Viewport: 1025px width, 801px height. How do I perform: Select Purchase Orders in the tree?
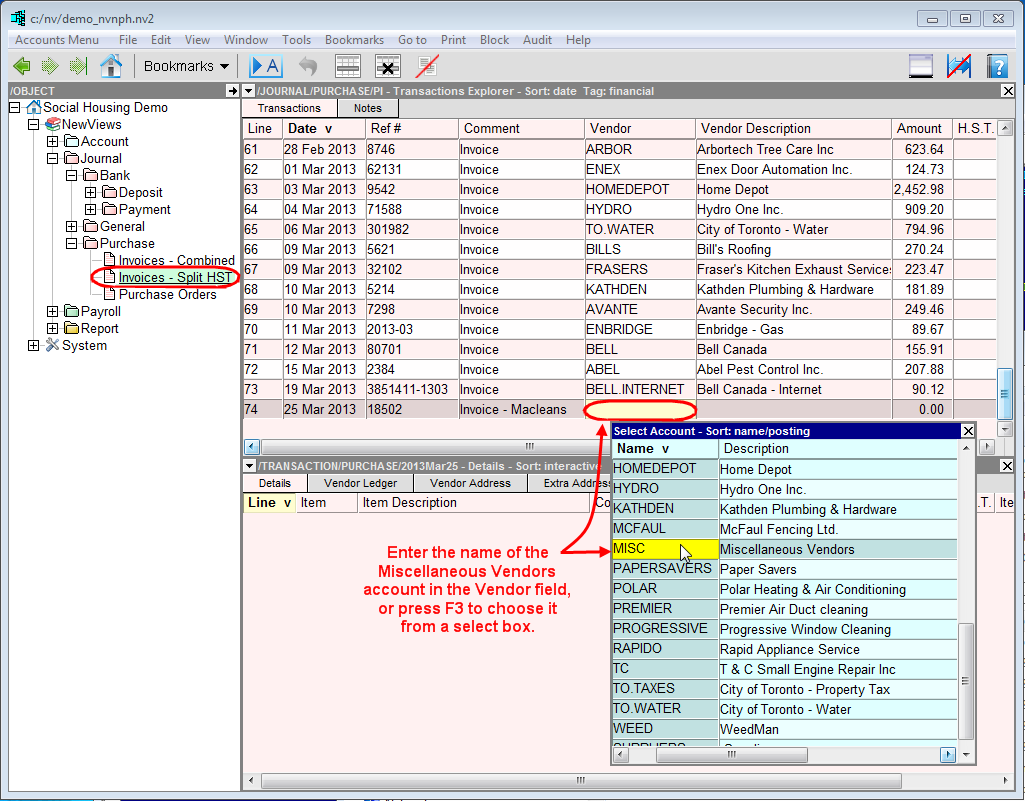click(x=167, y=295)
